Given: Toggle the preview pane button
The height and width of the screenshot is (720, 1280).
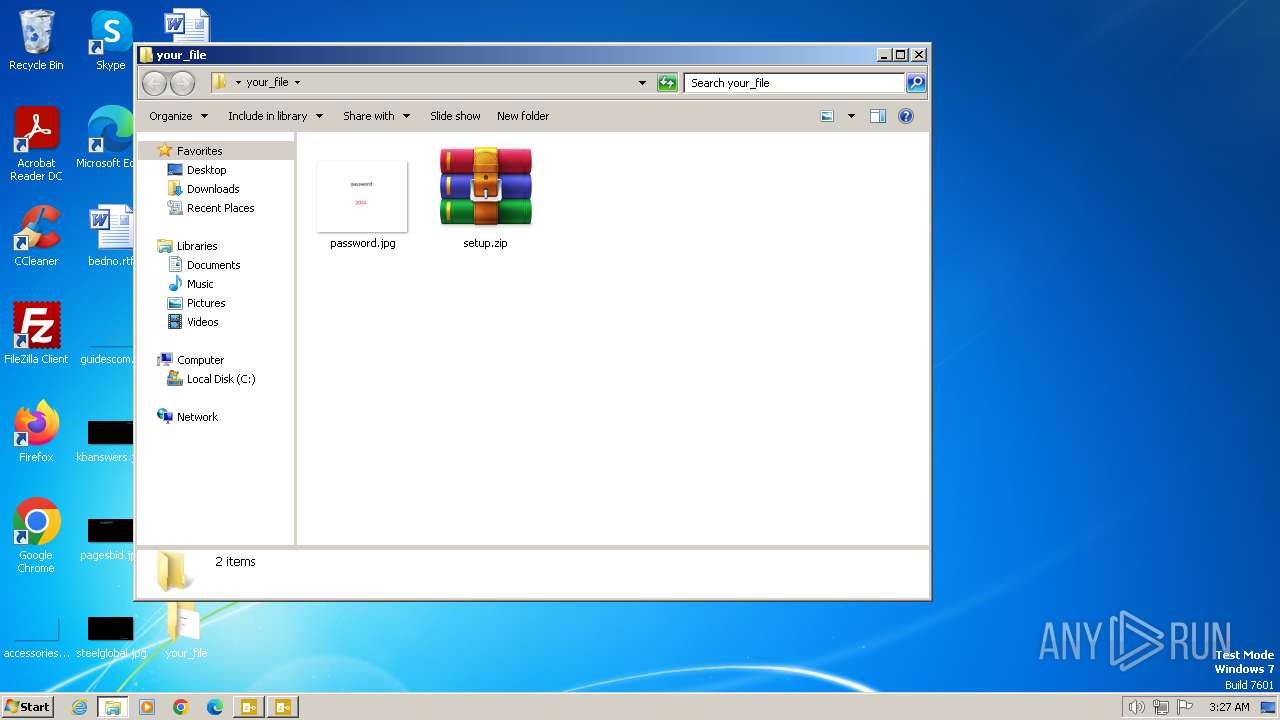Looking at the screenshot, I should tap(878, 116).
